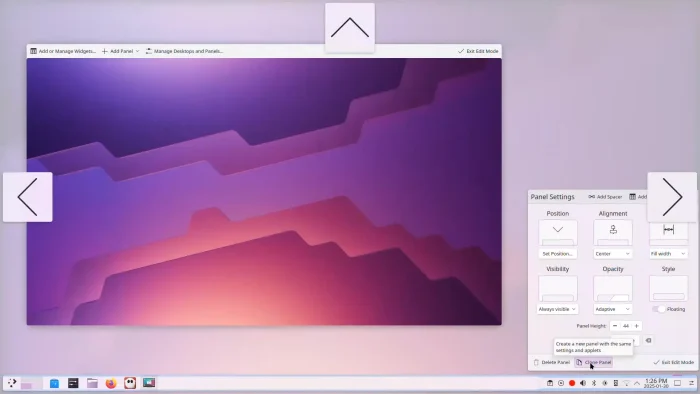Open the image app after ghost icon

tap(149, 383)
